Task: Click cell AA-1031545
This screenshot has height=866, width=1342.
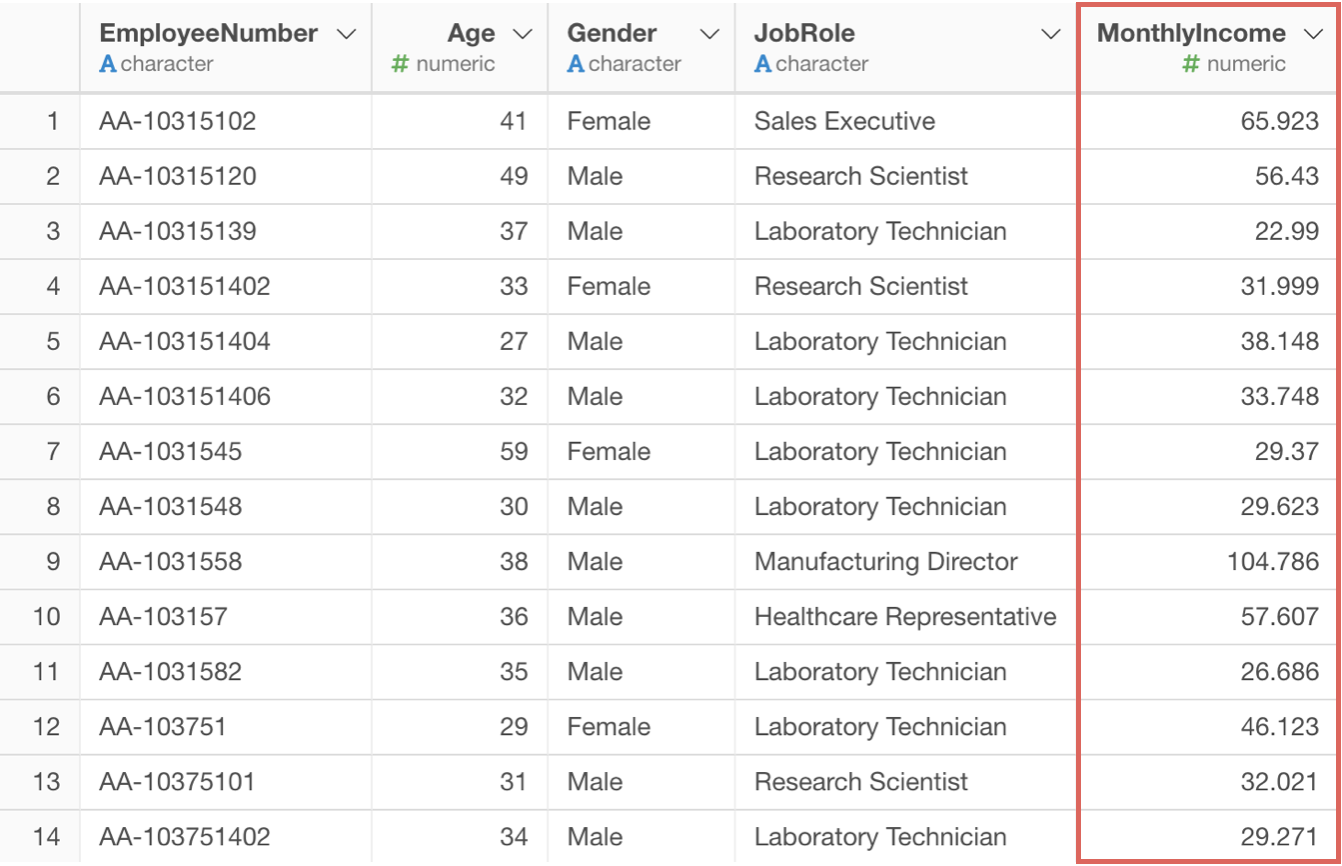Action: [x=226, y=452]
